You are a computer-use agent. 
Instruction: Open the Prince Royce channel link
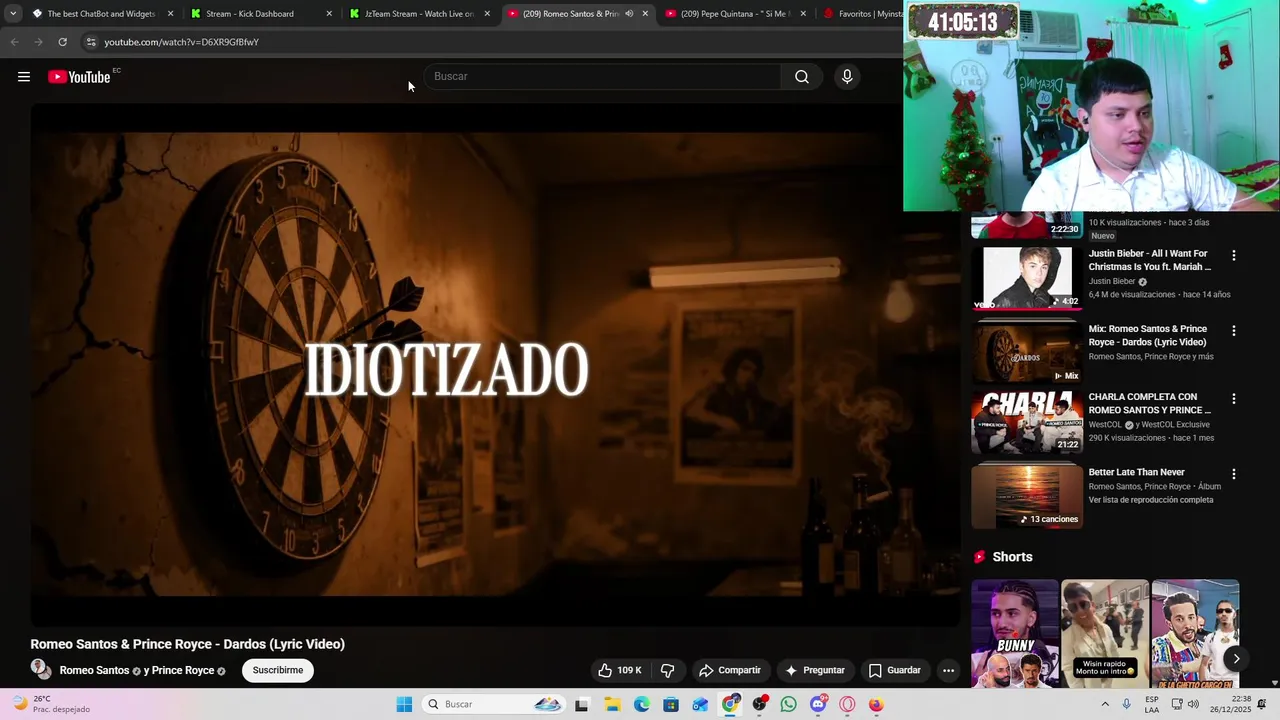pyautogui.click(x=183, y=670)
